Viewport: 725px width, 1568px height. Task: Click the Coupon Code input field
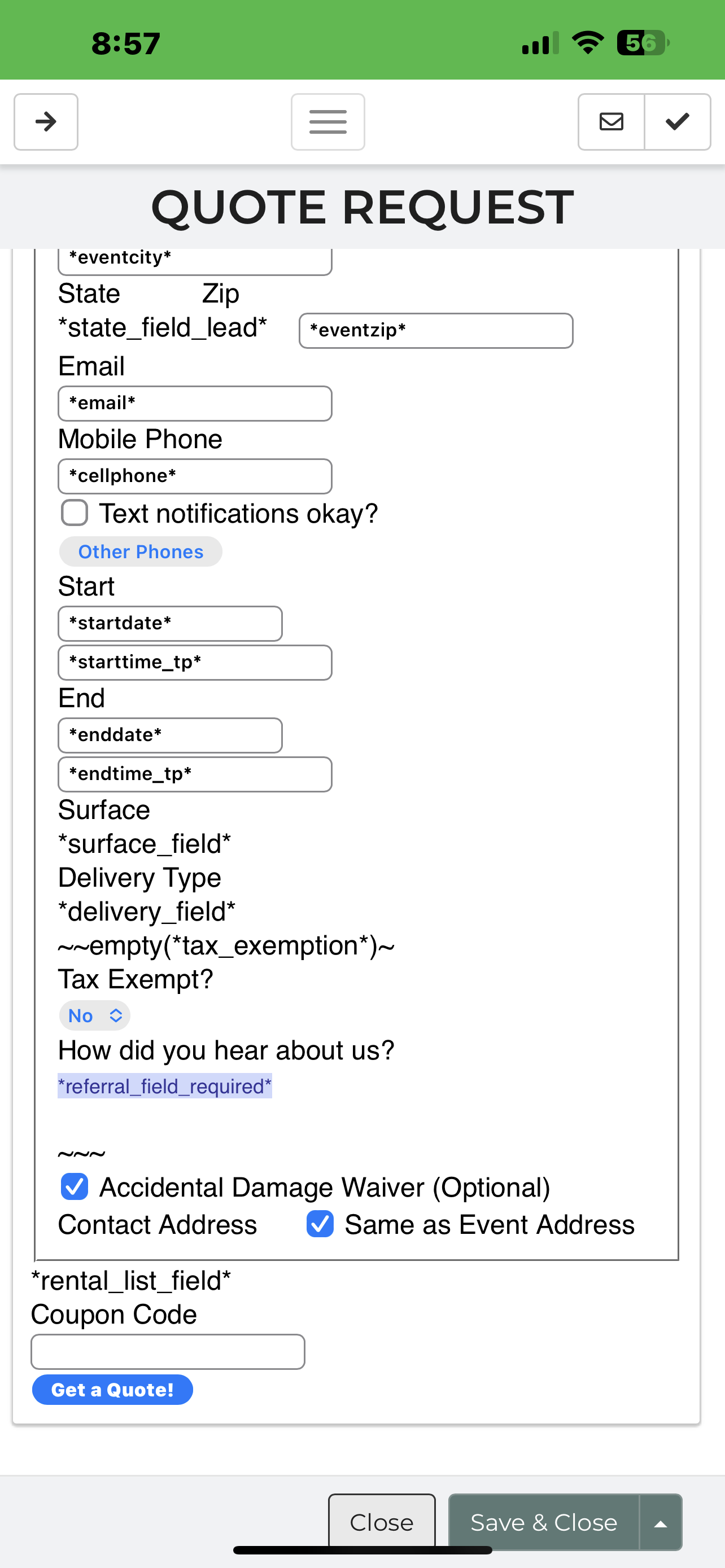(x=167, y=1352)
